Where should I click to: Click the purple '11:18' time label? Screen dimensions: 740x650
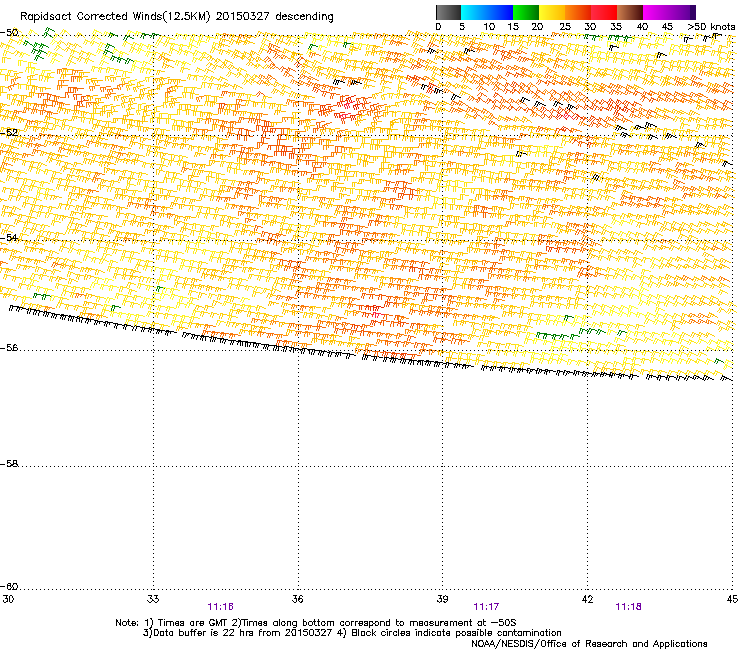tap(628, 607)
